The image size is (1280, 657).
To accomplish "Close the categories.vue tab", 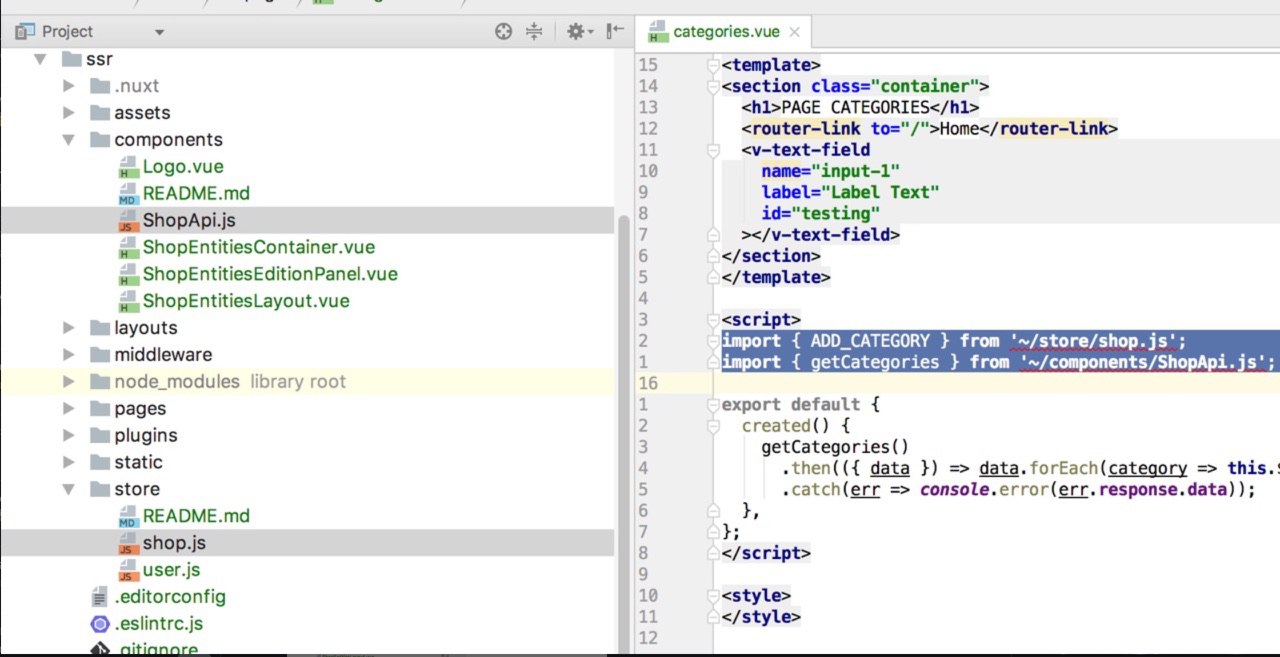I will pos(795,32).
